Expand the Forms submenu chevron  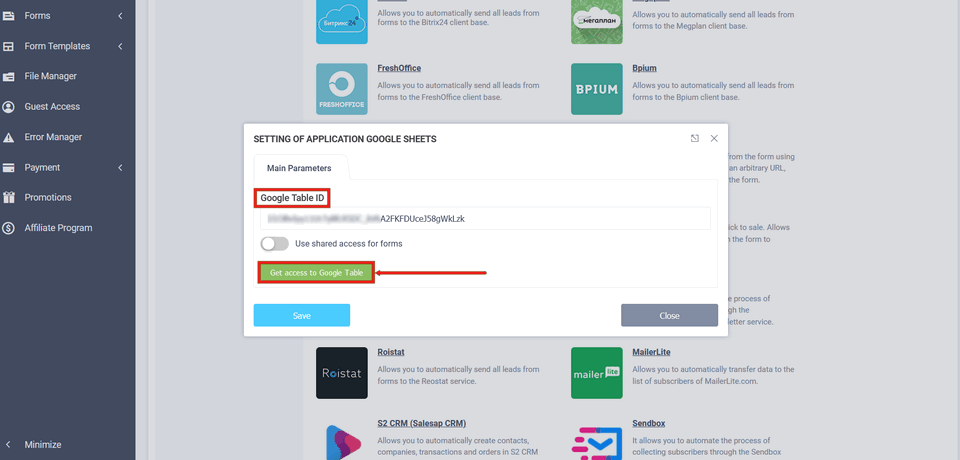120,16
